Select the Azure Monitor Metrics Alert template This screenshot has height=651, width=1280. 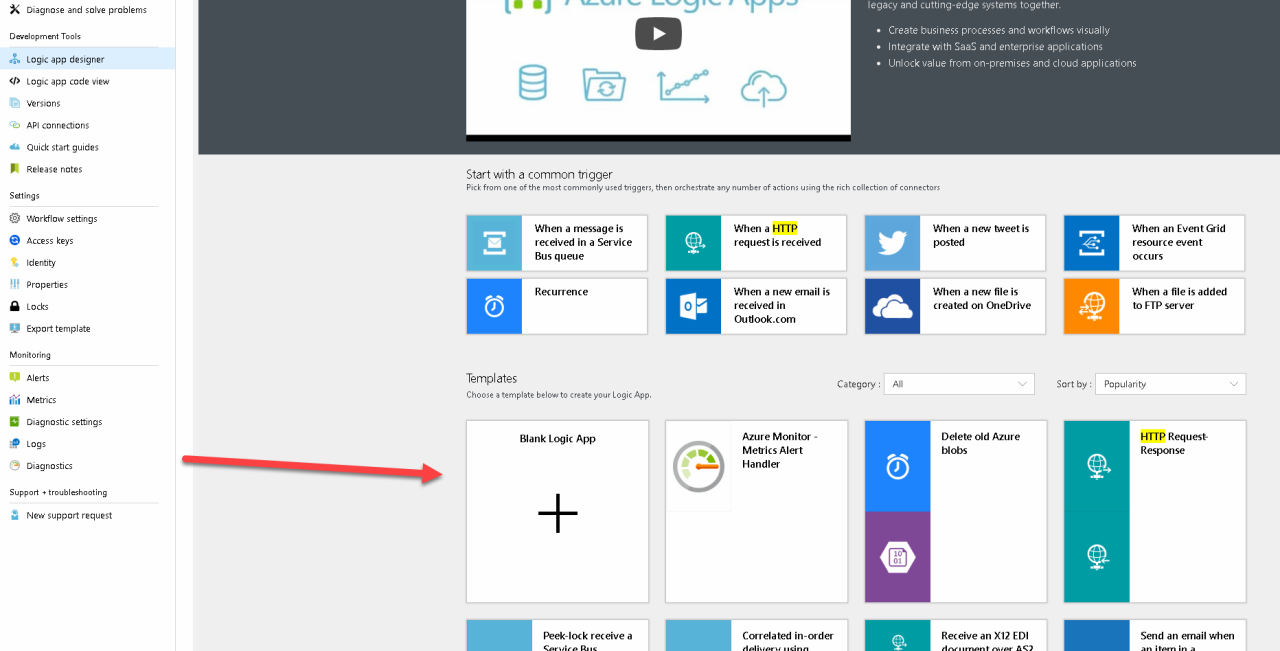coord(756,511)
